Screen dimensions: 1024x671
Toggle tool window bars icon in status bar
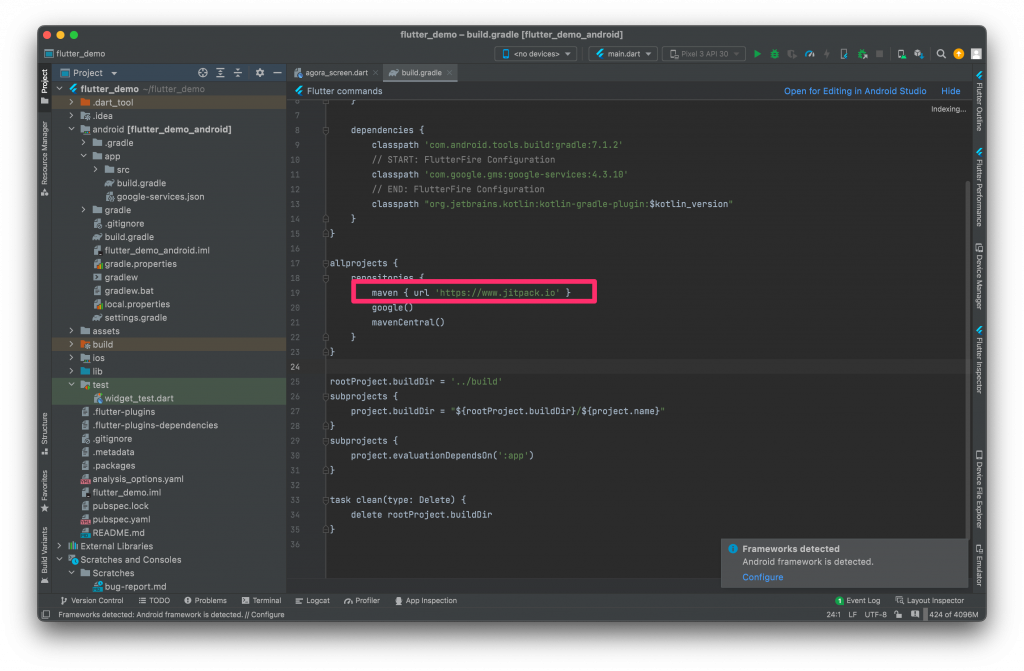pos(46,615)
